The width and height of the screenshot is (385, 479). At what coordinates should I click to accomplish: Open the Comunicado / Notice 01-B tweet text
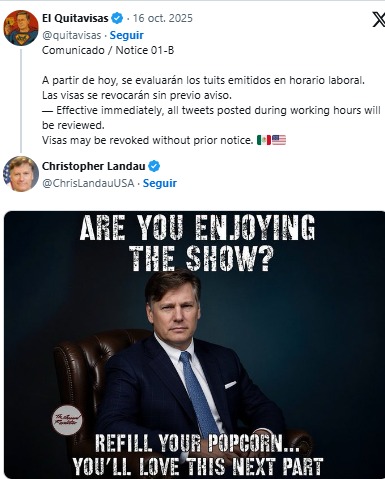(108, 50)
